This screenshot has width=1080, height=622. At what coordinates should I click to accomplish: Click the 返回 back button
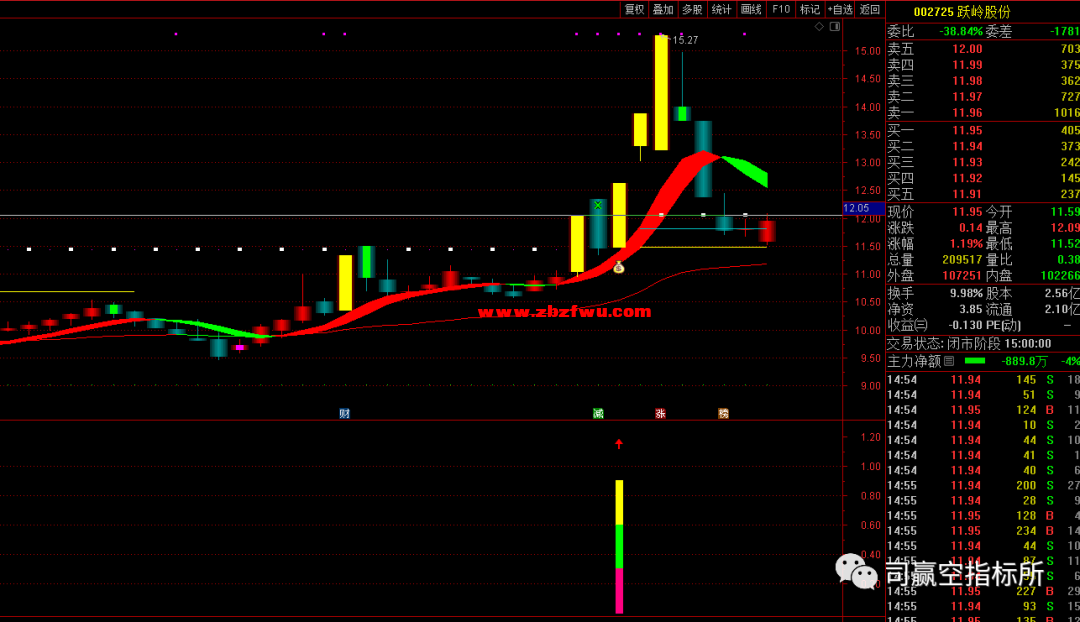coord(869,10)
